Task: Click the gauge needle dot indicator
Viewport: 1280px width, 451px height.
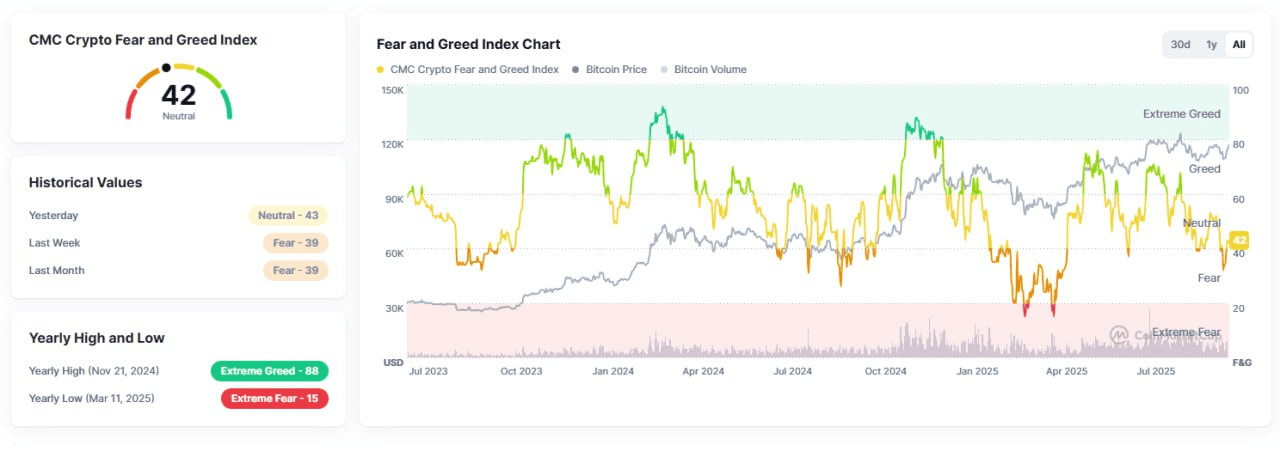Action: tap(166, 69)
